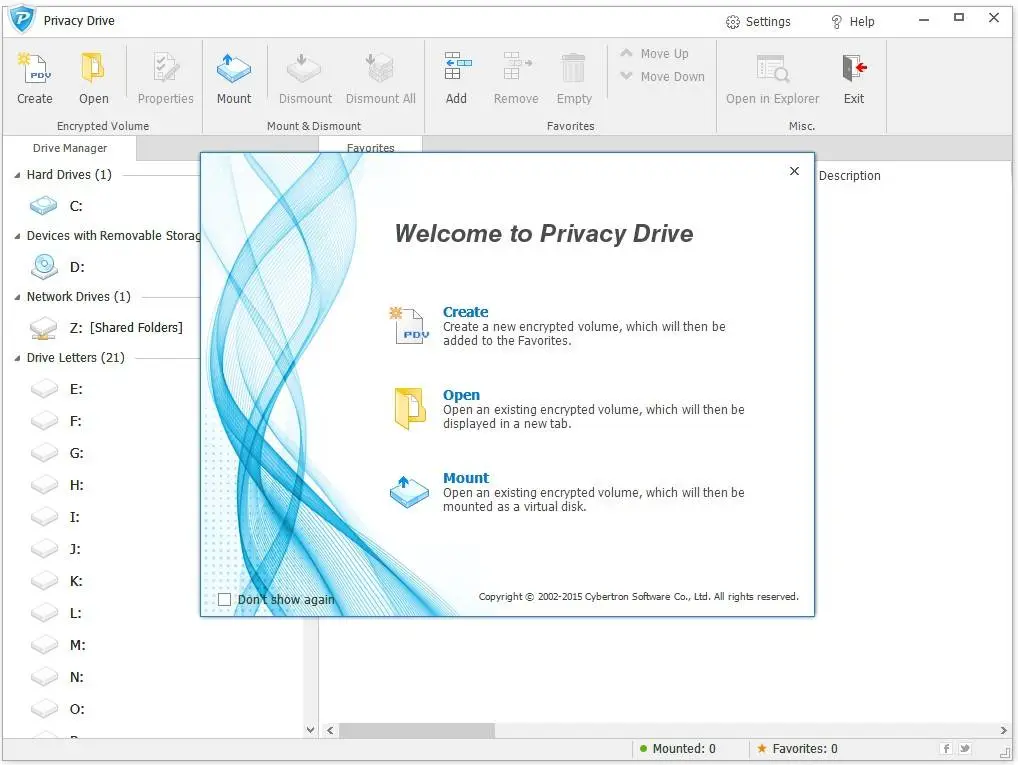Collapse the Hard Drives section
This screenshot has height=765, width=1018.
(15, 174)
